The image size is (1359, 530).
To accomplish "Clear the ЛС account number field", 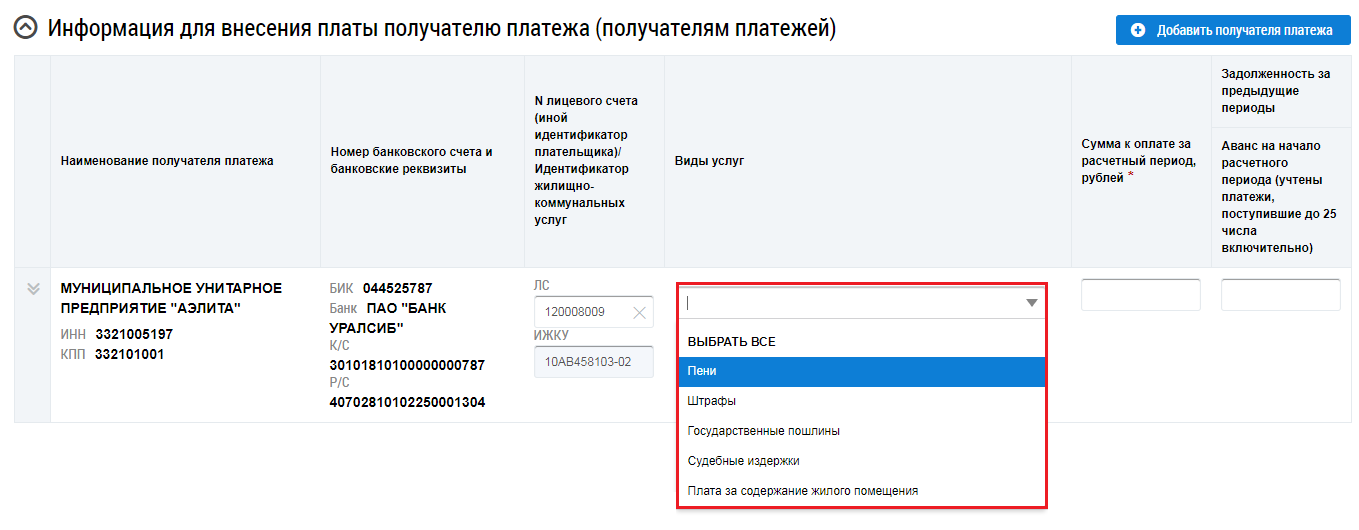I will click(640, 312).
